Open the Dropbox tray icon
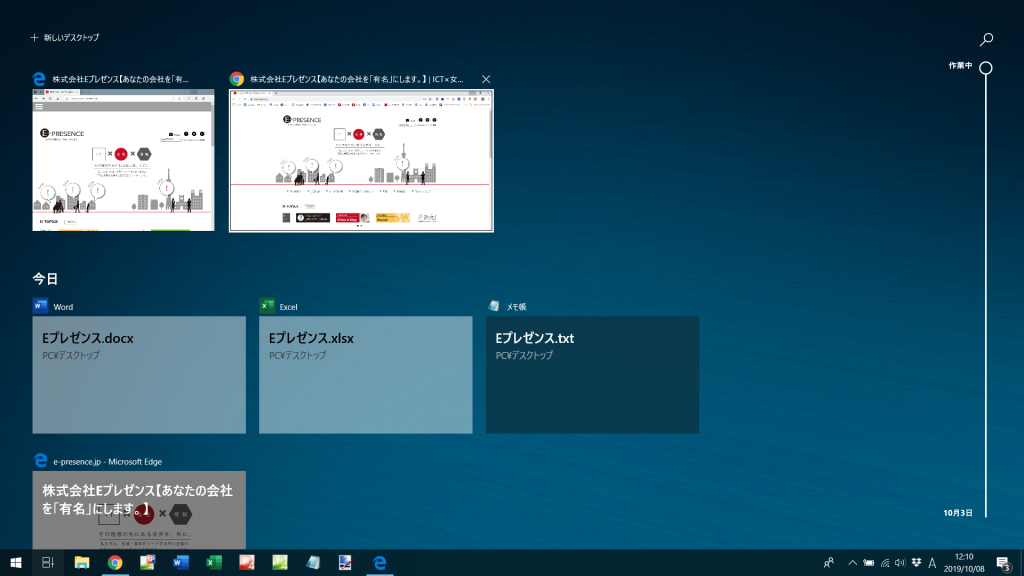 pos(916,562)
